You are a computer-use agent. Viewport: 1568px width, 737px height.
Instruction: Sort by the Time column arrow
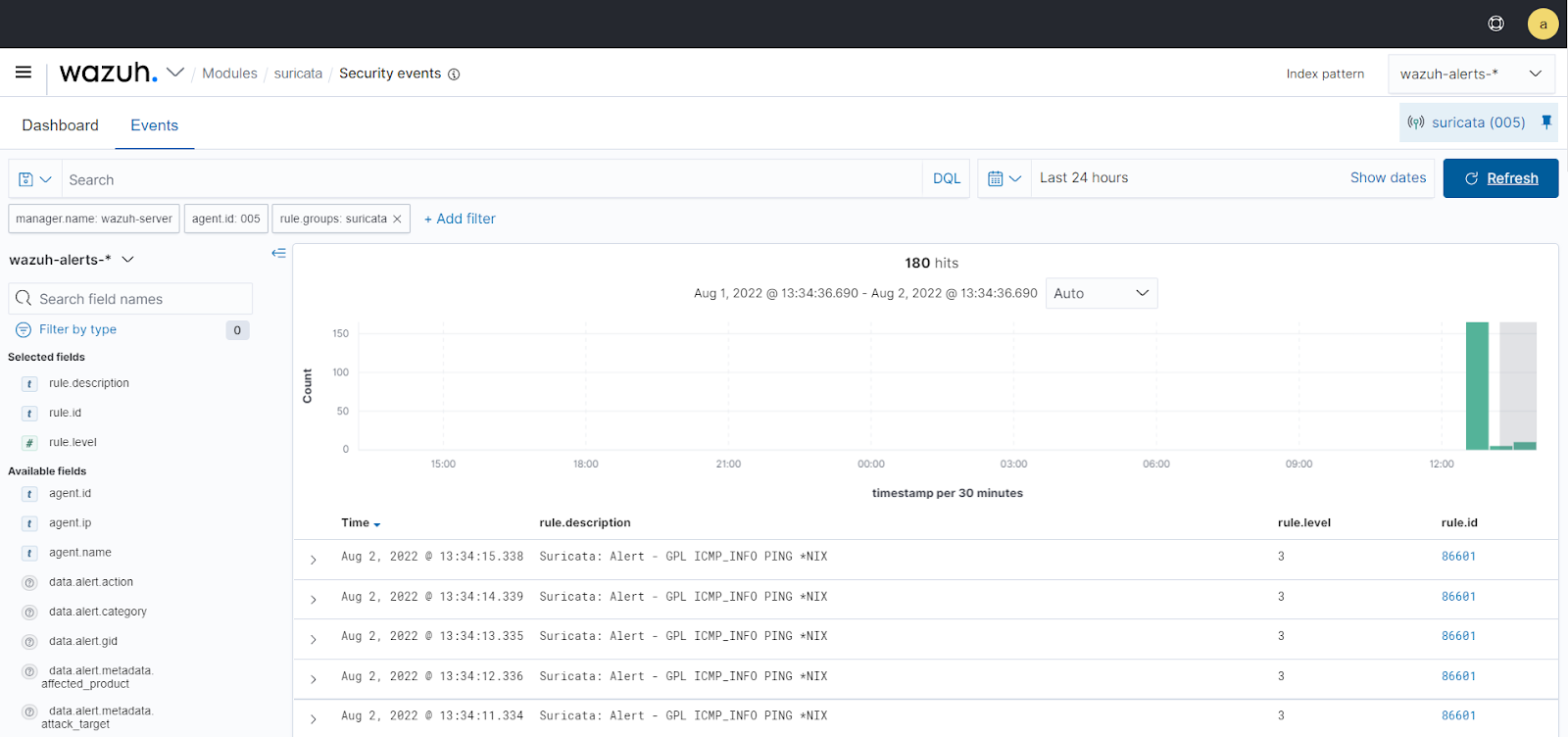click(377, 524)
